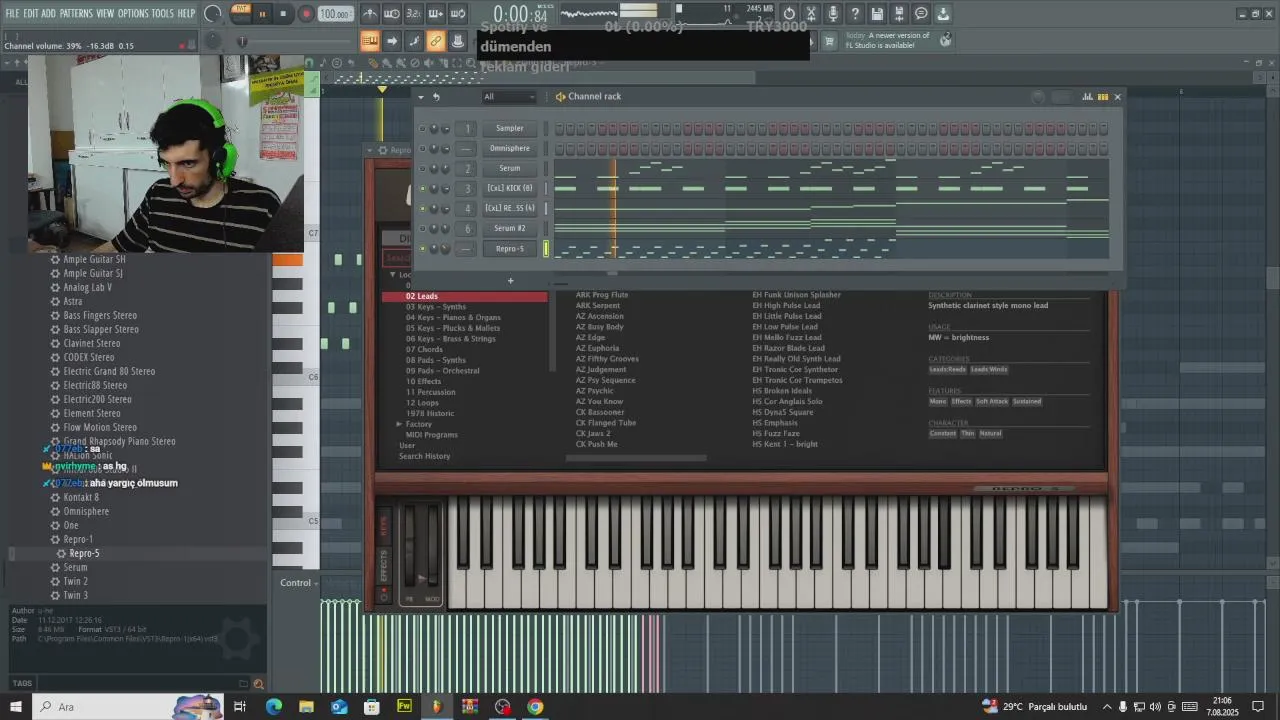Click the search magnifier icon in browser footer
Viewport: 1280px width, 720px height.
coord(259,684)
